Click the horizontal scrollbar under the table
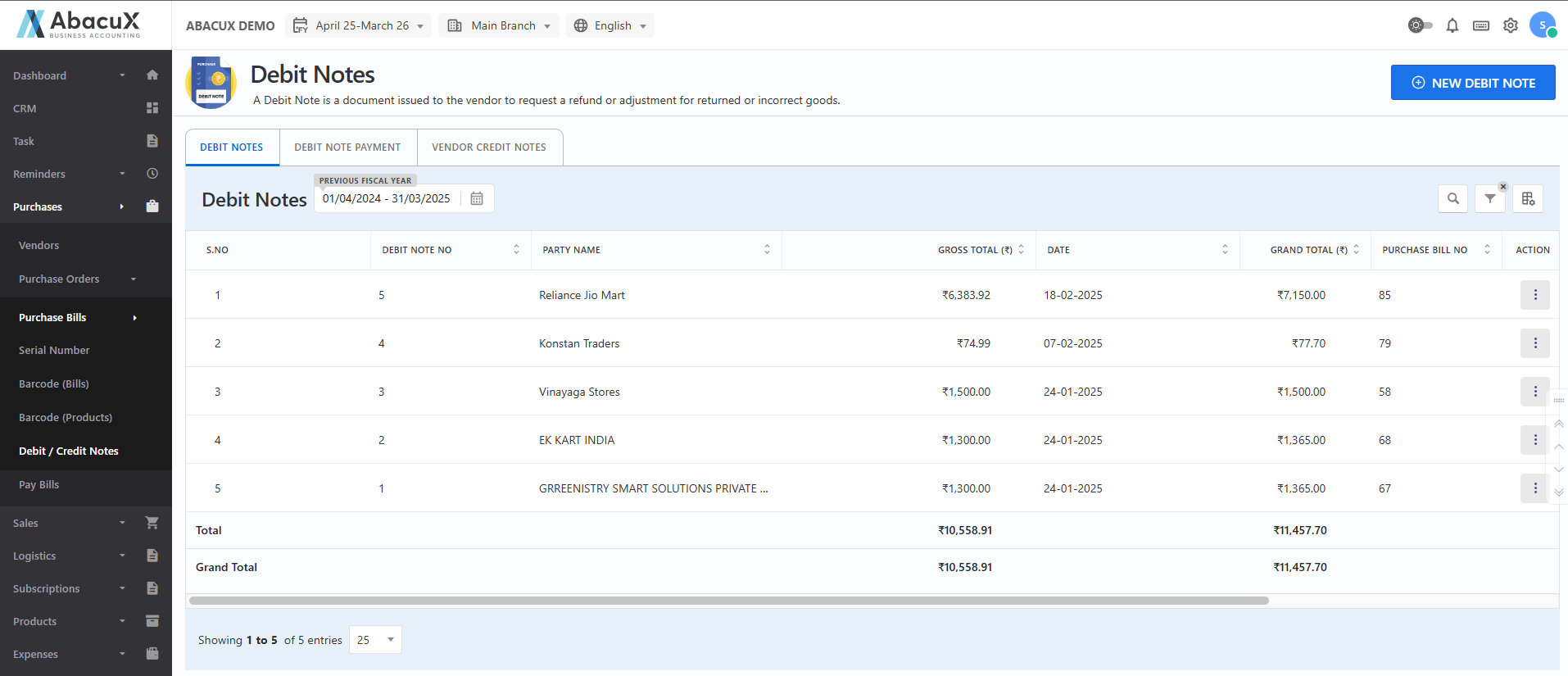1568x676 pixels. coord(728,601)
